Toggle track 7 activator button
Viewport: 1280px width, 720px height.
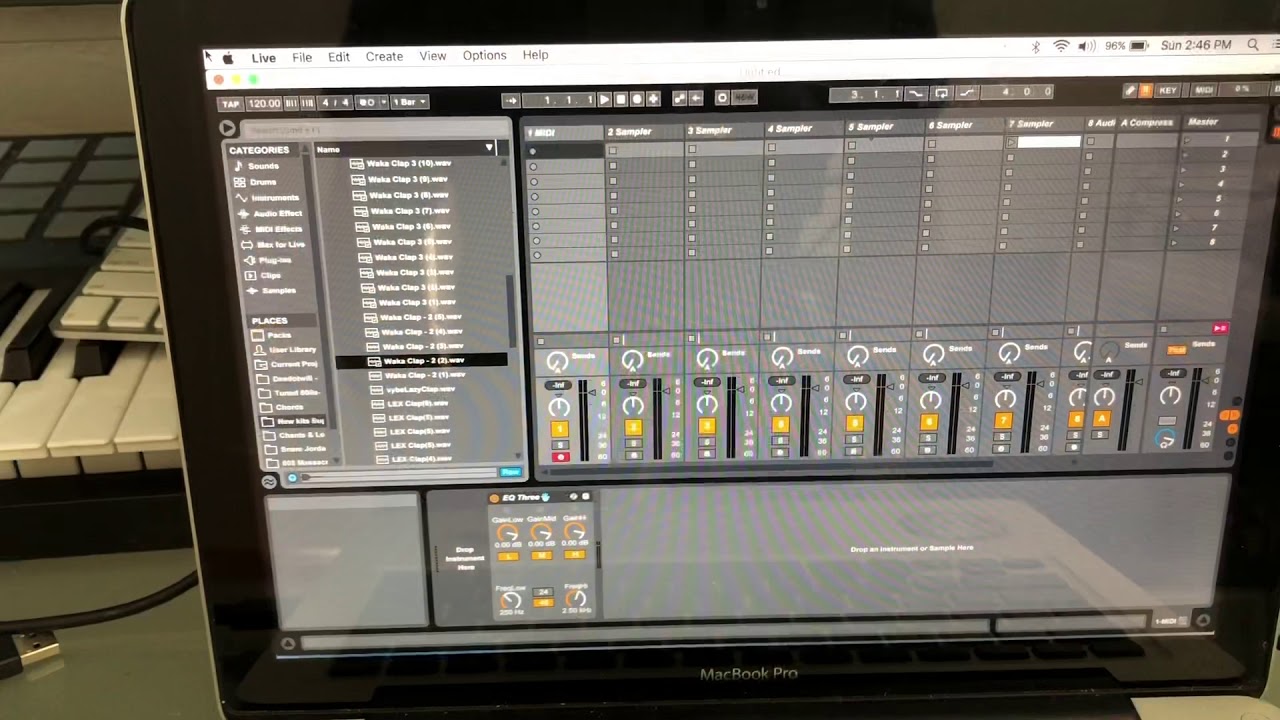[x=1004, y=422]
